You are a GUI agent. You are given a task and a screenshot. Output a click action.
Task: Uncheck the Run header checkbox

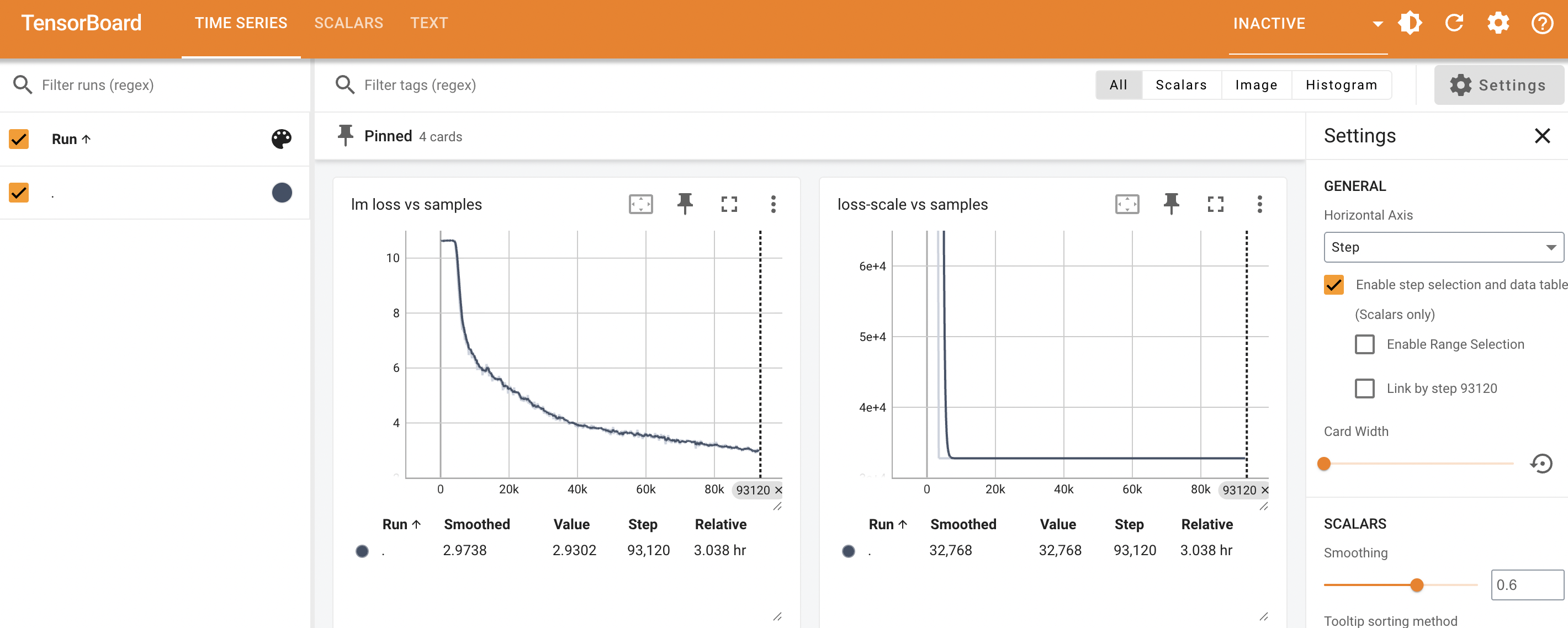tap(19, 139)
